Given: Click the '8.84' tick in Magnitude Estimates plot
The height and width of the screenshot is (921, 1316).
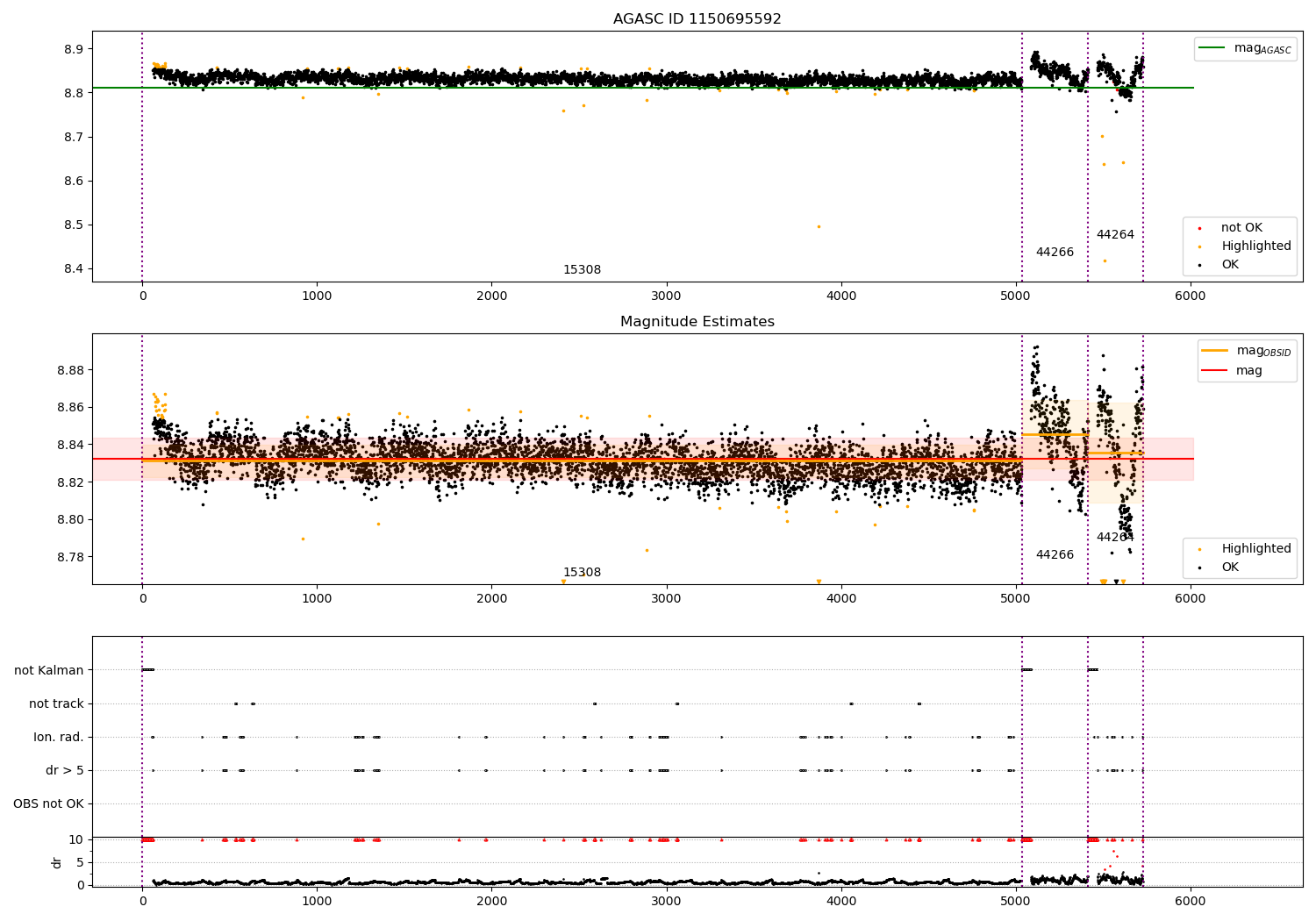Looking at the screenshot, I should (x=70, y=445).
